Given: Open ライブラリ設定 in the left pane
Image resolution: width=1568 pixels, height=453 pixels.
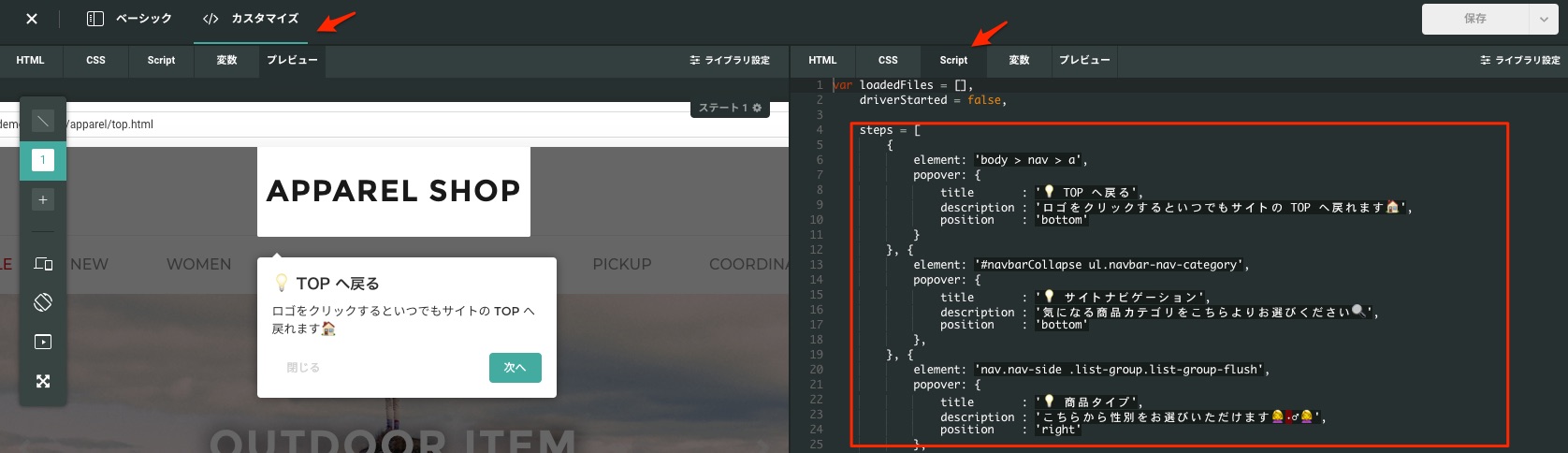Looking at the screenshot, I should (730, 60).
